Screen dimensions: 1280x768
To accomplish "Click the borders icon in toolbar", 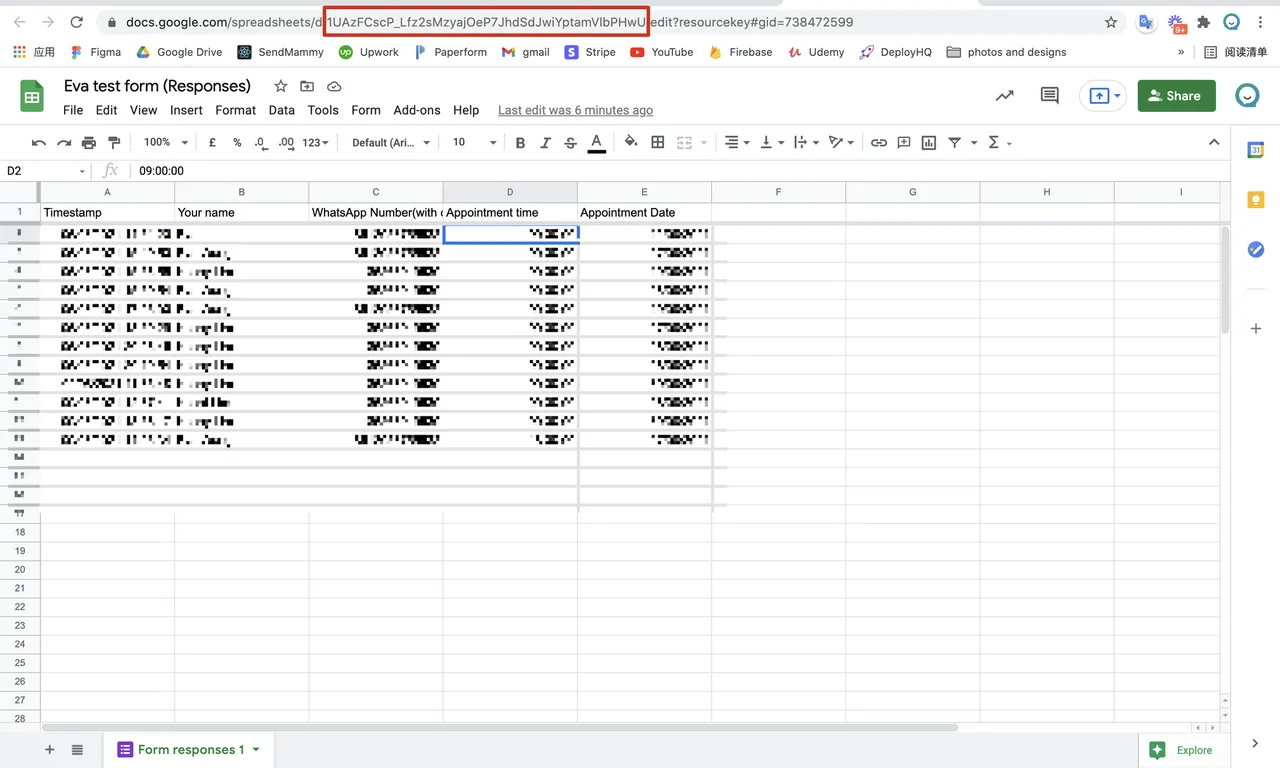I will (x=658, y=143).
